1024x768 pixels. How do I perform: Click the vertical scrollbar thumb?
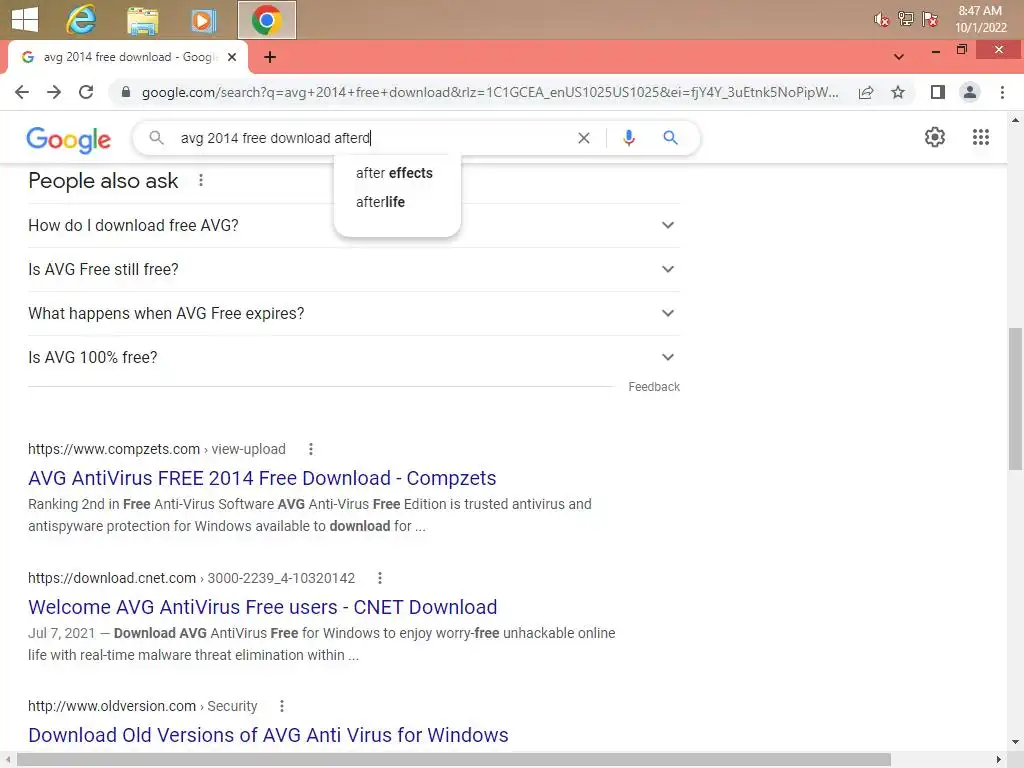[1015, 398]
